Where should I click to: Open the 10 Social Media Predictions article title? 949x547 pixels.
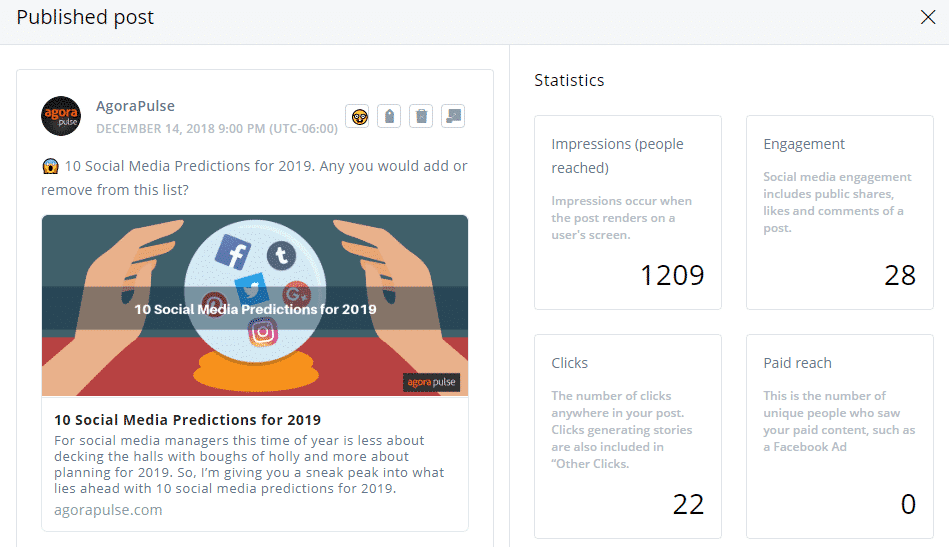(x=188, y=420)
